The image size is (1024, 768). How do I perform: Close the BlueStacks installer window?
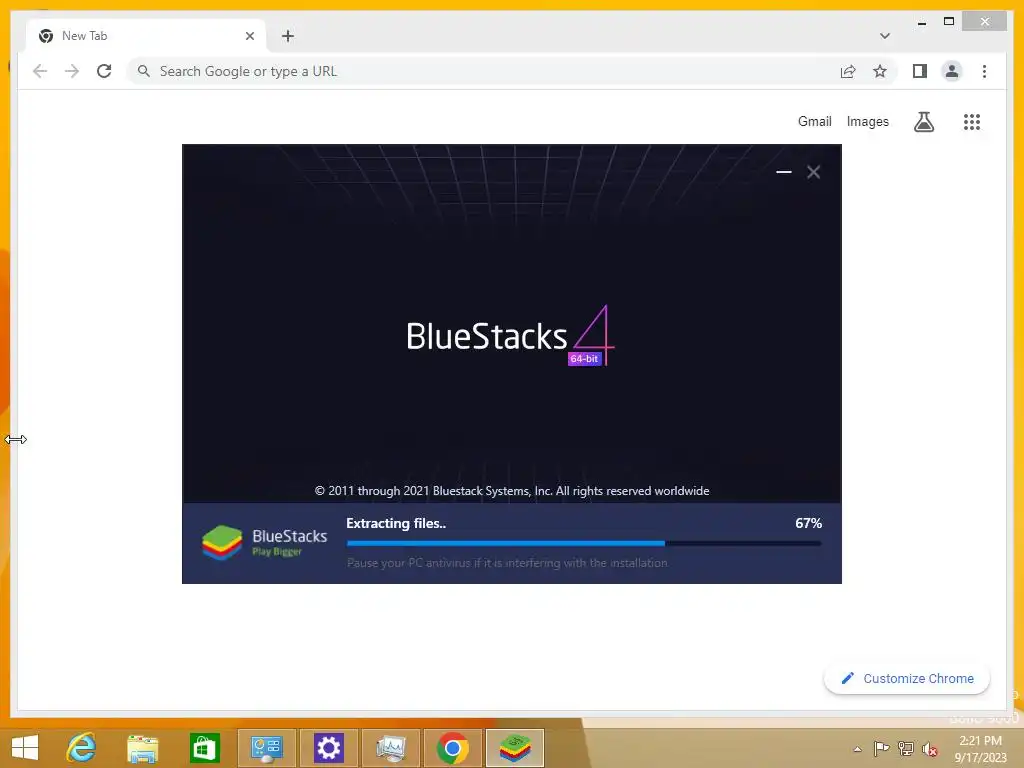click(813, 172)
